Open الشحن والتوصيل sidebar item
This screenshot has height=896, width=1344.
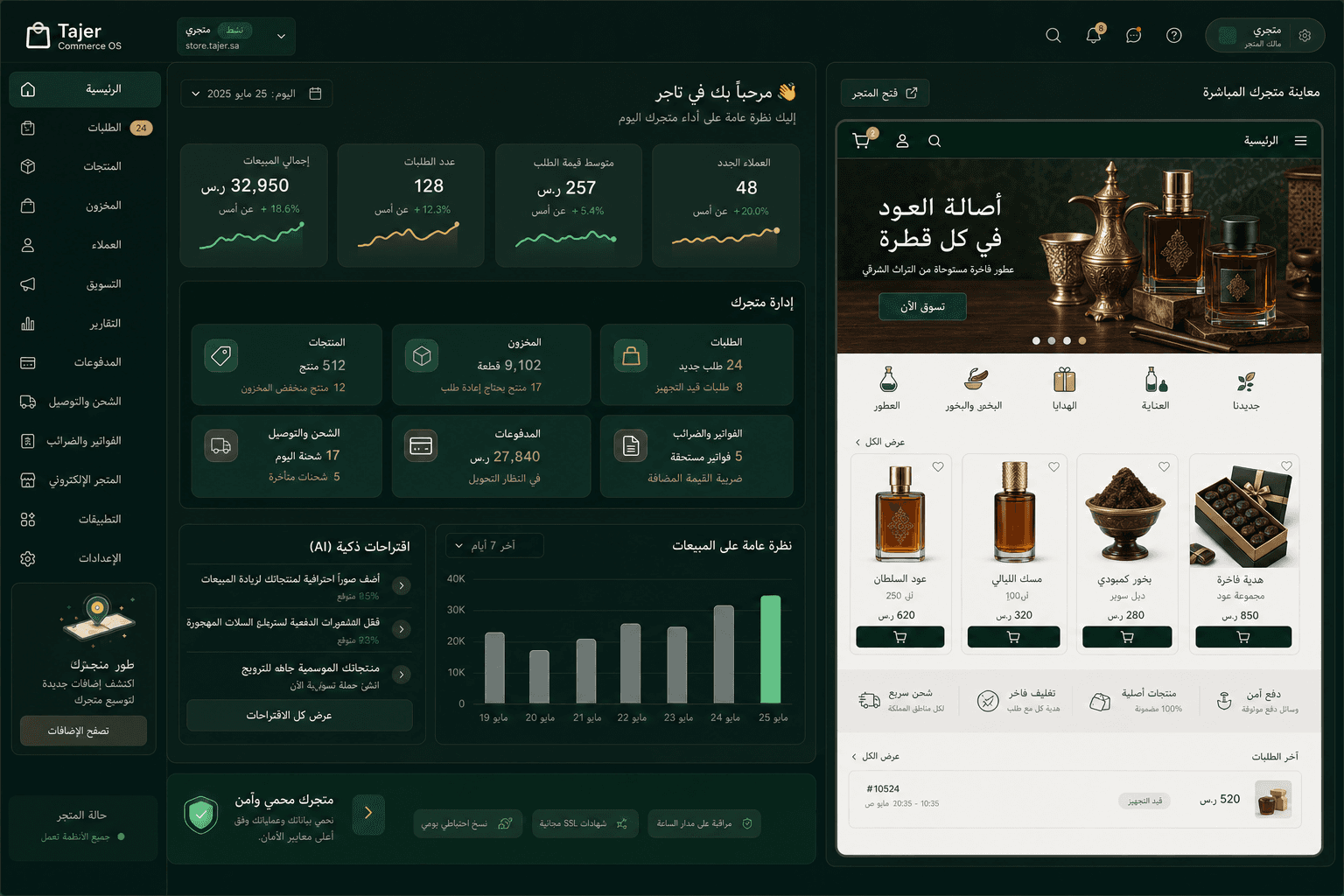pyautogui.click(x=85, y=402)
